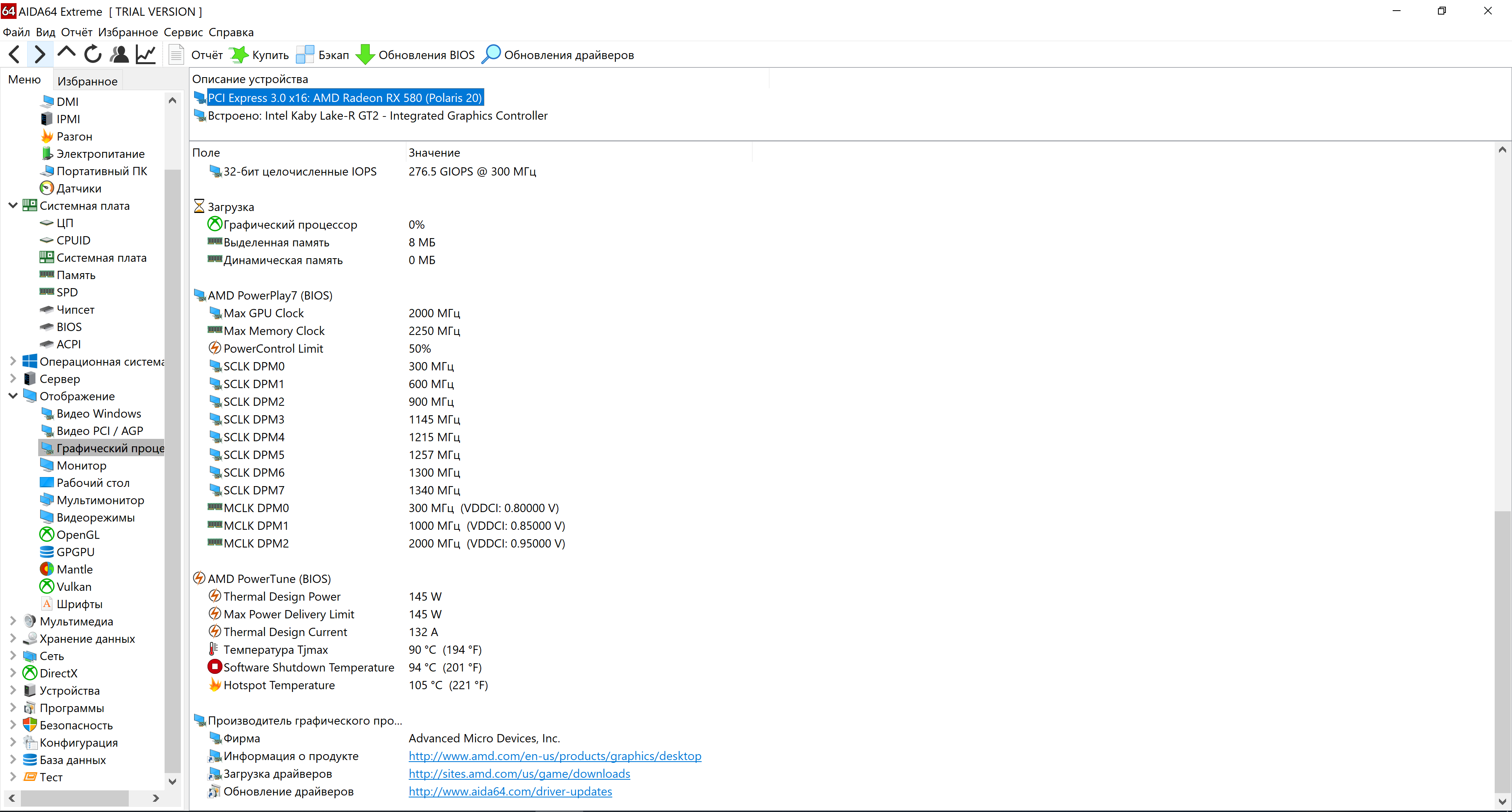Select the OpenGL tree item
Image resolution: width=1512 pixels, height=812 pixels.
tap(70, 535)
